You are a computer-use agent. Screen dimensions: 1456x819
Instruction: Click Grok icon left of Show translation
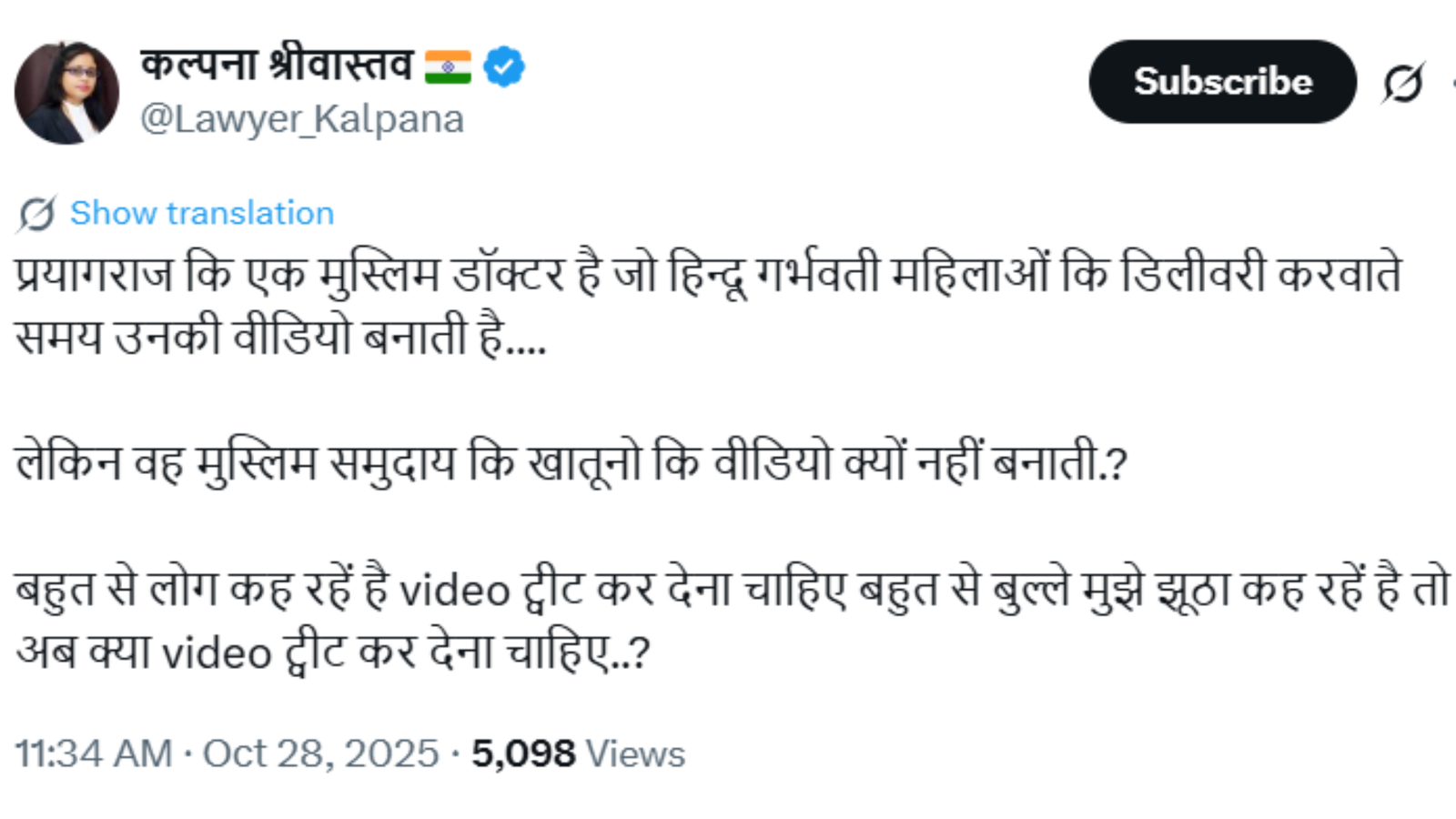36,214
